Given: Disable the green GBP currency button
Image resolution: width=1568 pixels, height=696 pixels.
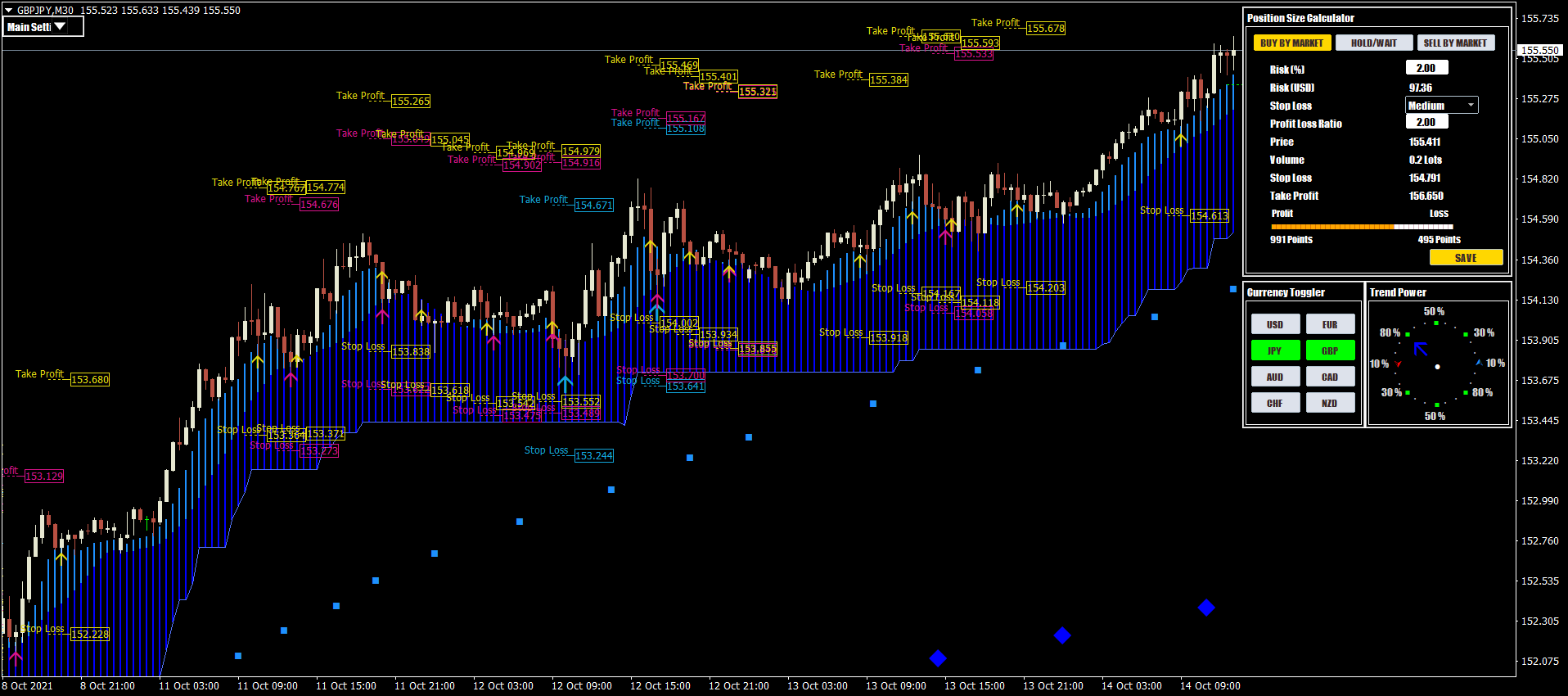Looking at the screenshot, I should pos(1330,350).
